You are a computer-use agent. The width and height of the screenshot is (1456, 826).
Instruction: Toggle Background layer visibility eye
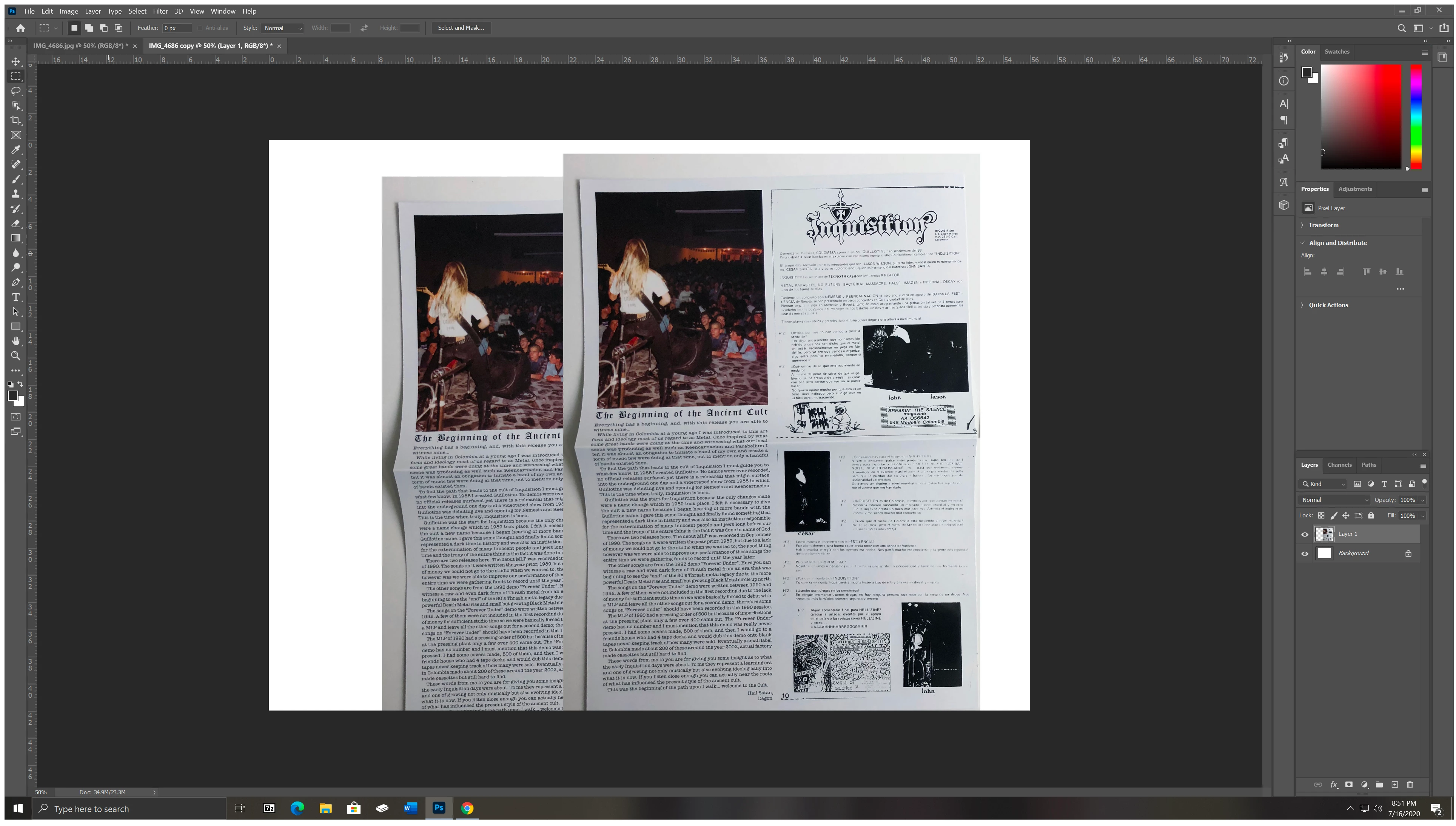[x=1305, y=554]
